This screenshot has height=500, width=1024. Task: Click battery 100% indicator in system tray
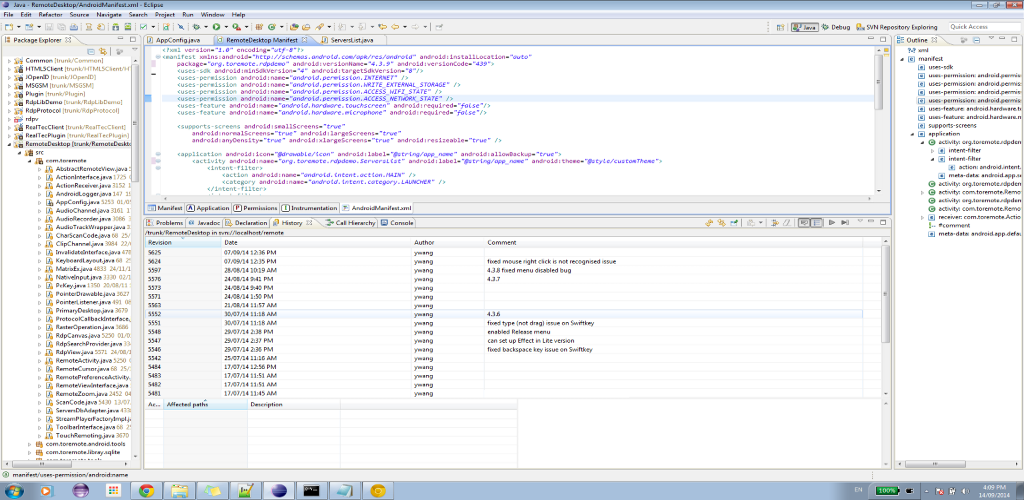886,490
